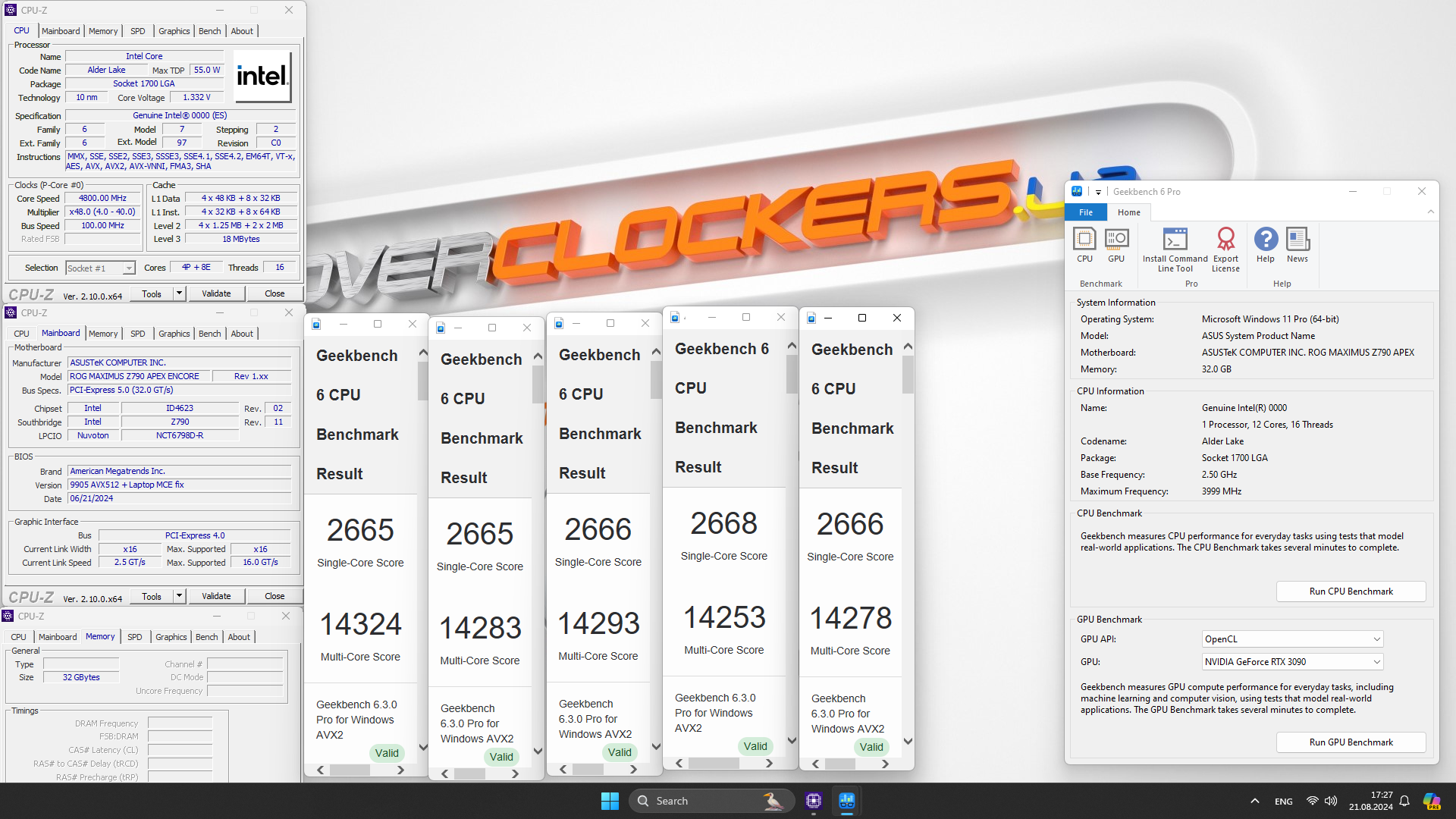Open the Copilot preview tray icon
This screenshot has width=1456, height=819.
1432,801
